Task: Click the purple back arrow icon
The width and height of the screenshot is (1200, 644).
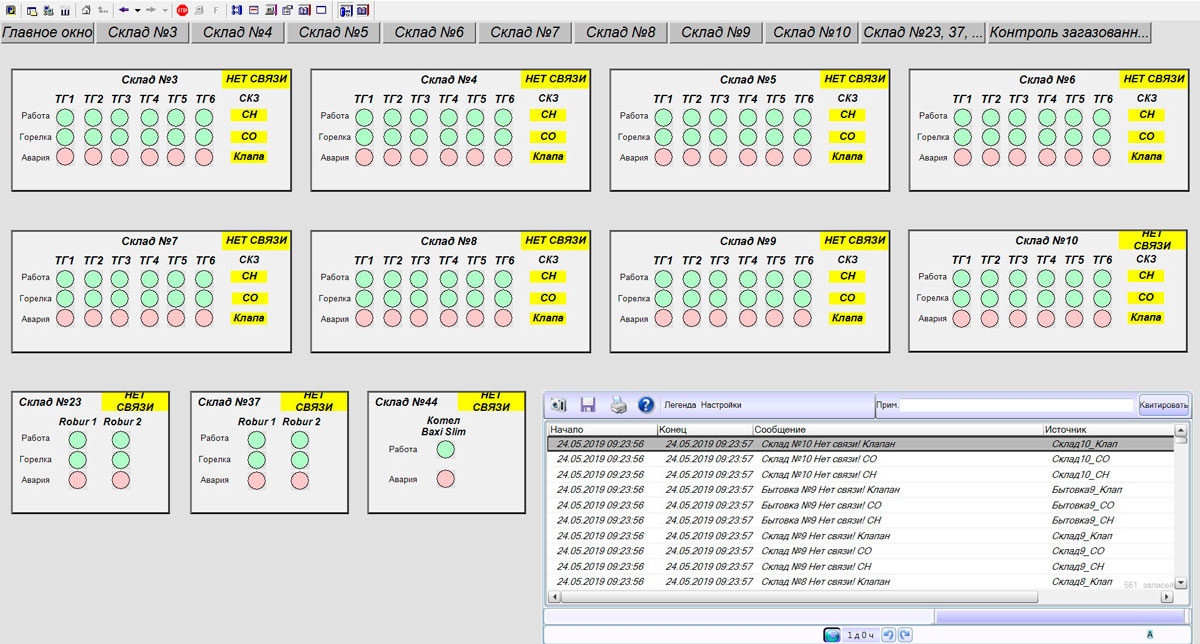Action: point(123,10)
